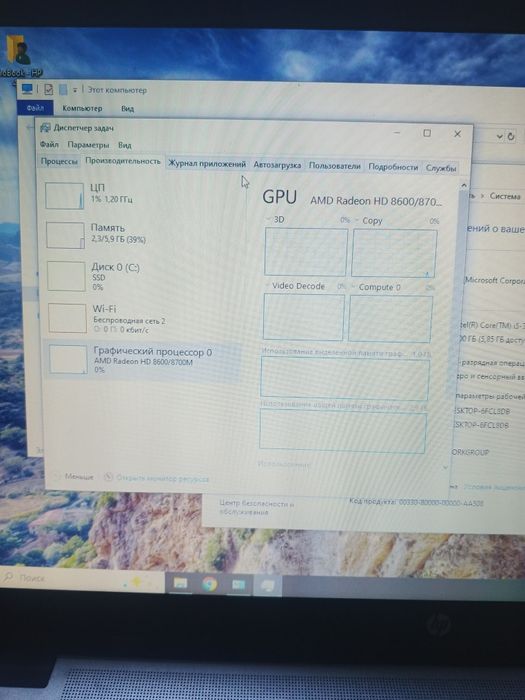The width and height of the screenshot is (525, 700).
Task: Open the Файл menu in Task Manager
Action: click(49, 145)
